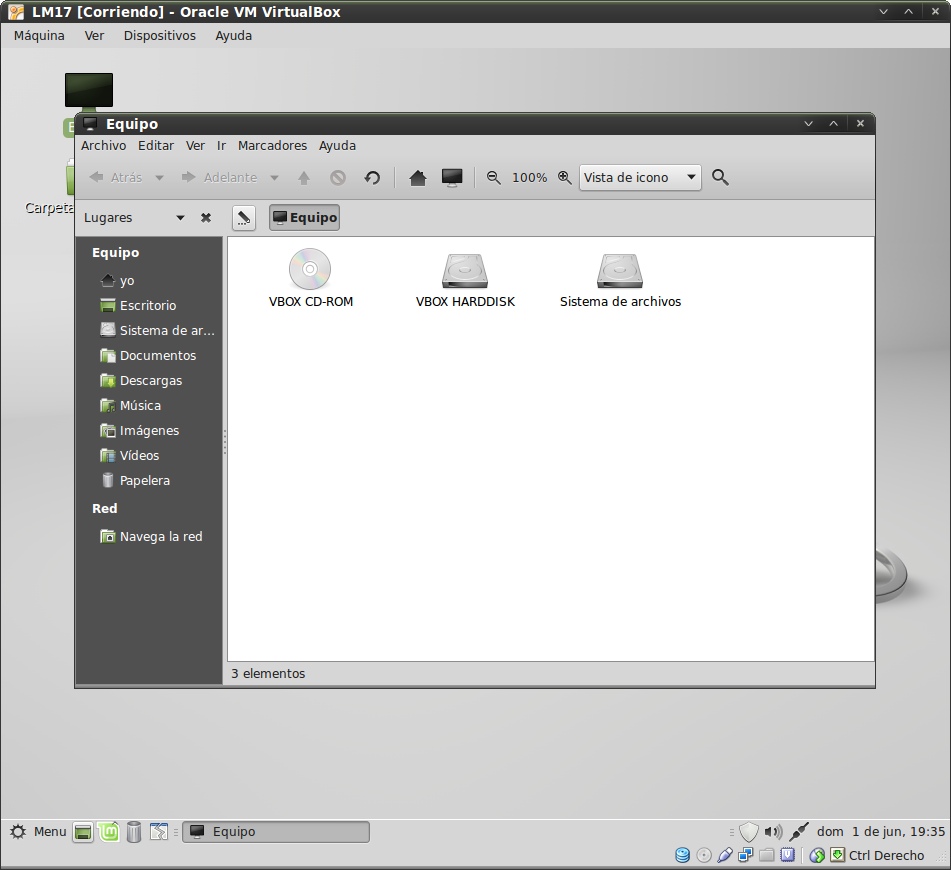The width and height of the screenshot is (951, 870).
Task: Open search with the magnifying glass icon
Action: click(x=720, y=178)
